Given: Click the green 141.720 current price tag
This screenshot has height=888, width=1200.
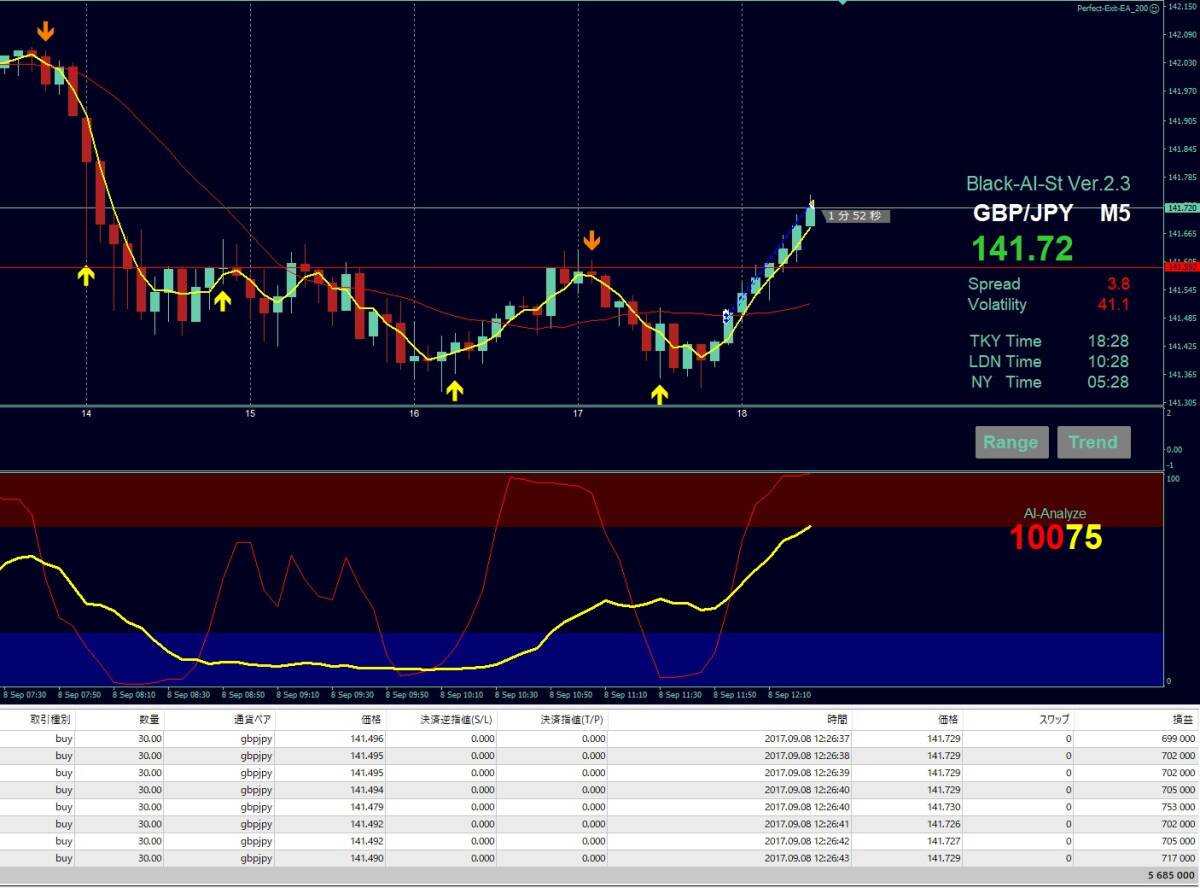Looking at the screenshot, I should coord(1181,207).
